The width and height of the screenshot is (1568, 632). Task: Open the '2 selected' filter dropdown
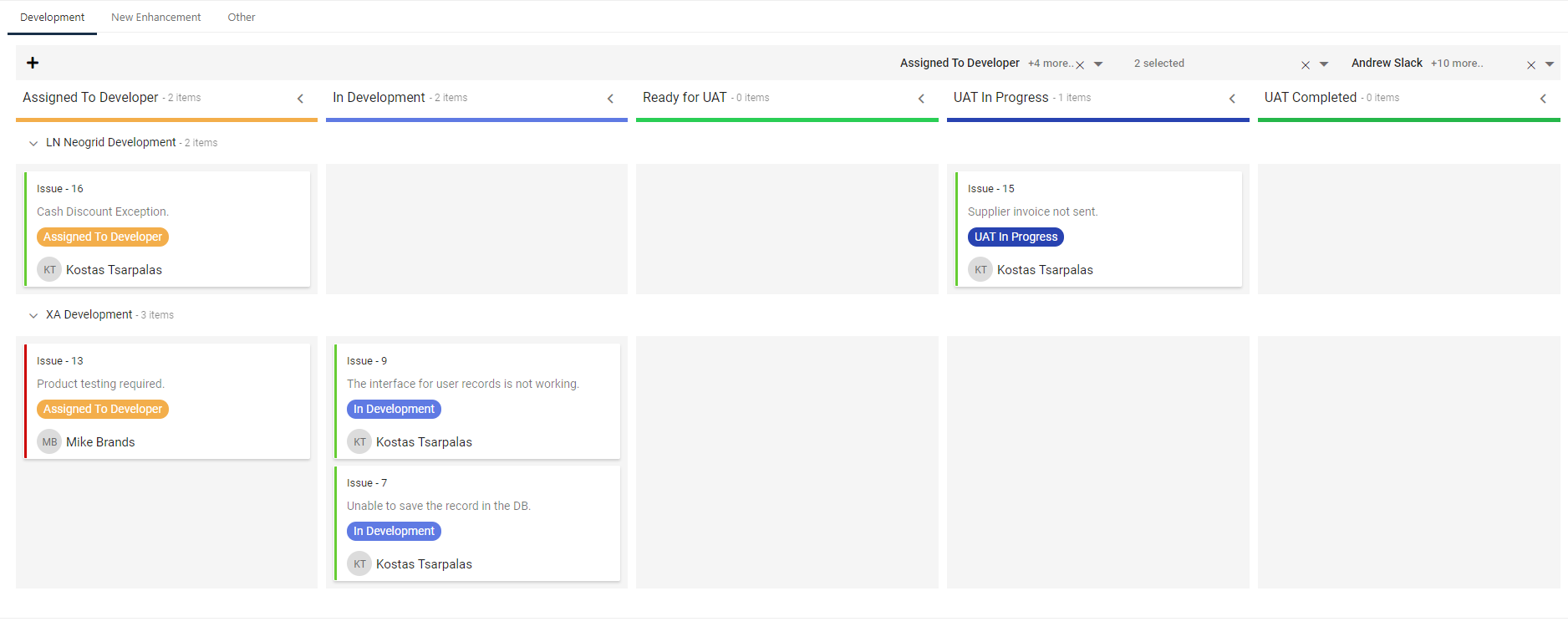pyautogui.click(x=1324, y=64)
